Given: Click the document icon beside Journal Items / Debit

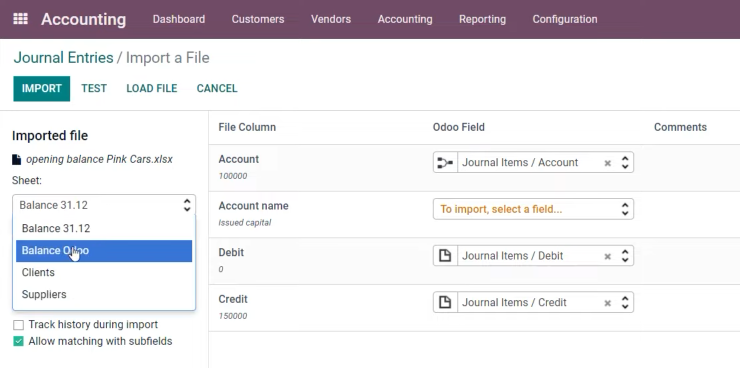Looking at the screenshot, I should pyautogui.click(x=445, y=256).
